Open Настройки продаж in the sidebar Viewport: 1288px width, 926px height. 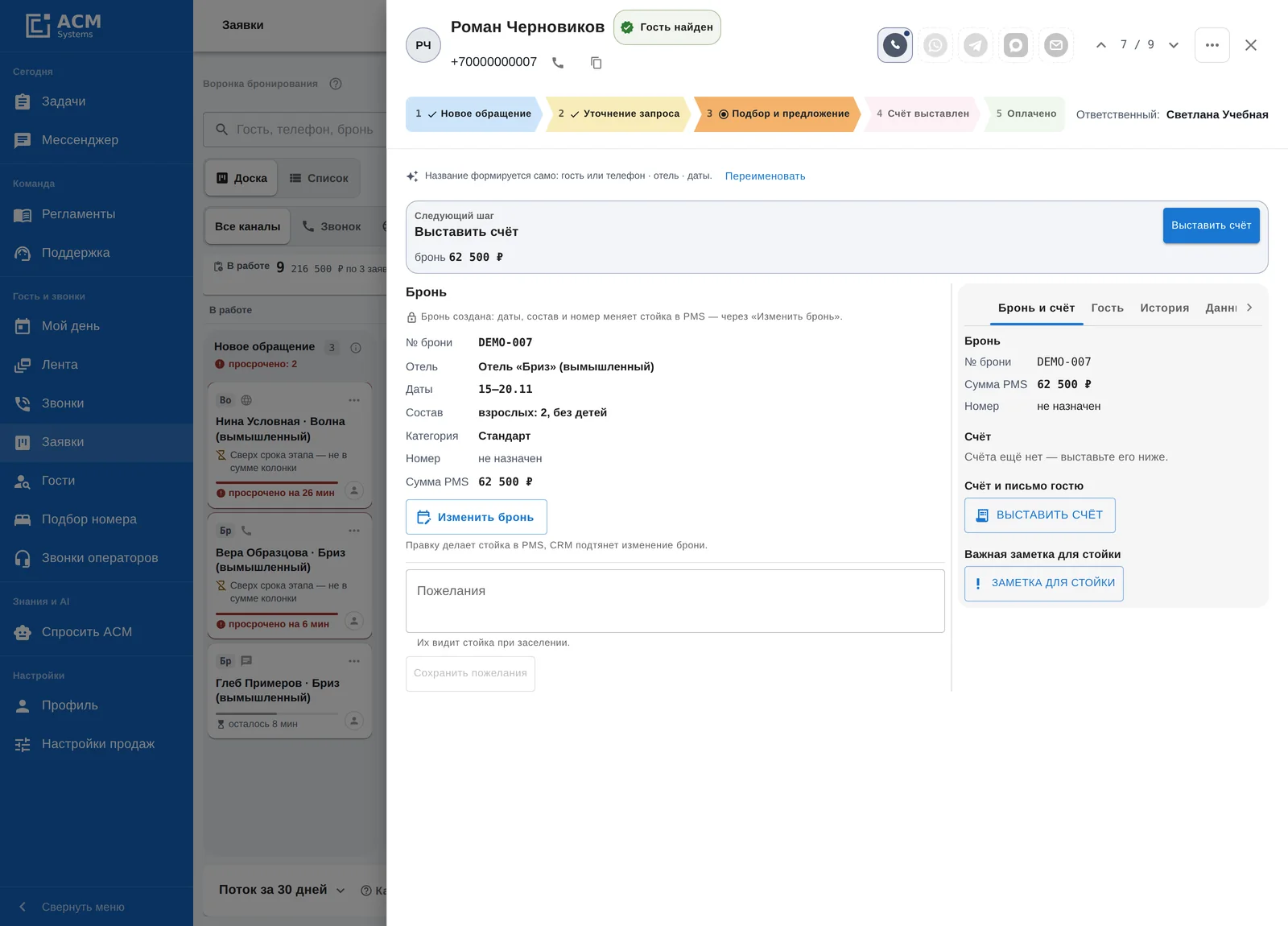point(97,744)
